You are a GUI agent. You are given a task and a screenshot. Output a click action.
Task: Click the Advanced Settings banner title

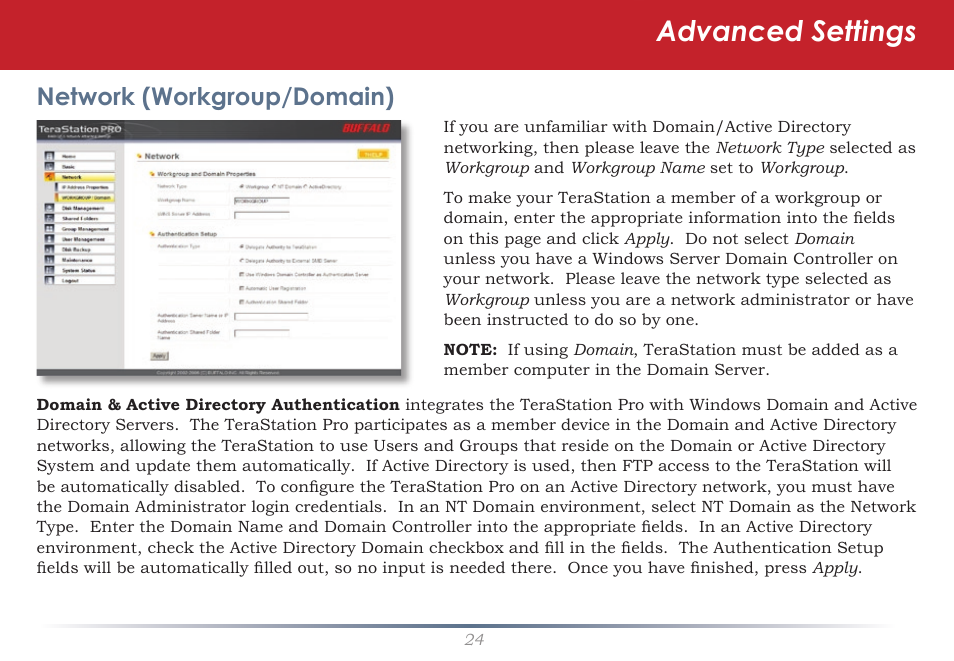click(x=786, y=32)
